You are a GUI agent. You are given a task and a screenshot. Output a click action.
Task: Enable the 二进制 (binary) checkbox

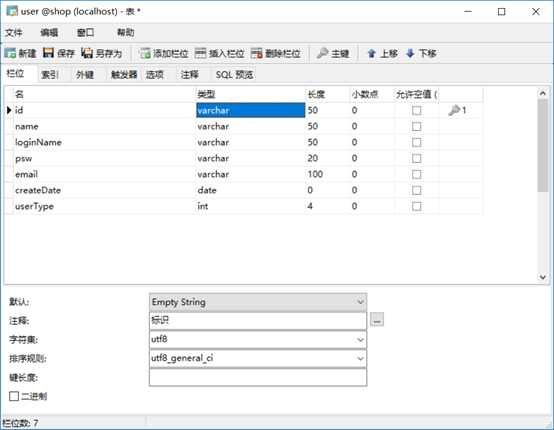coord(14,396)
